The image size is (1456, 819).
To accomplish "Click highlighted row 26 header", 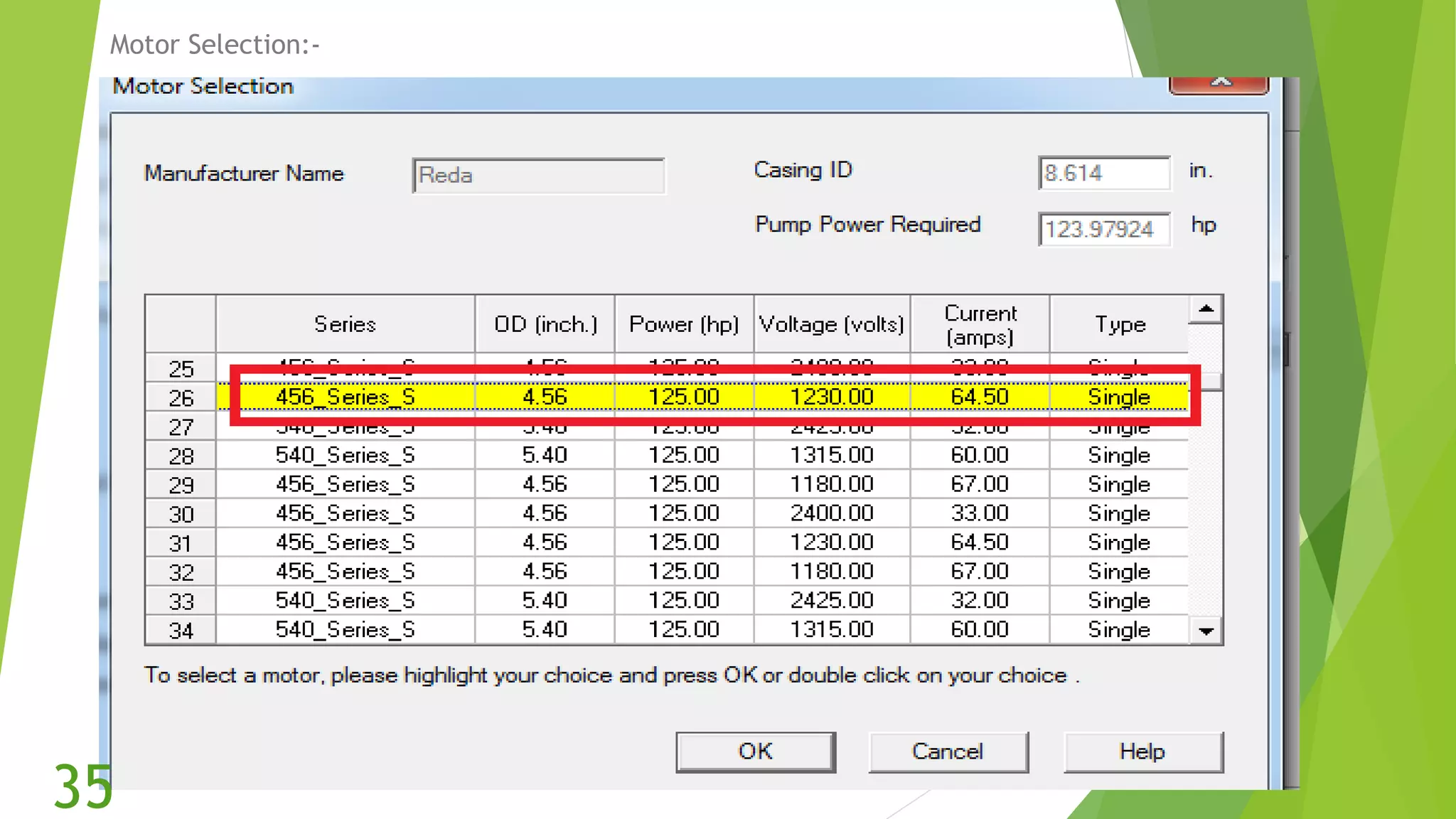I will pyautogui.click(x=181, y=398).
